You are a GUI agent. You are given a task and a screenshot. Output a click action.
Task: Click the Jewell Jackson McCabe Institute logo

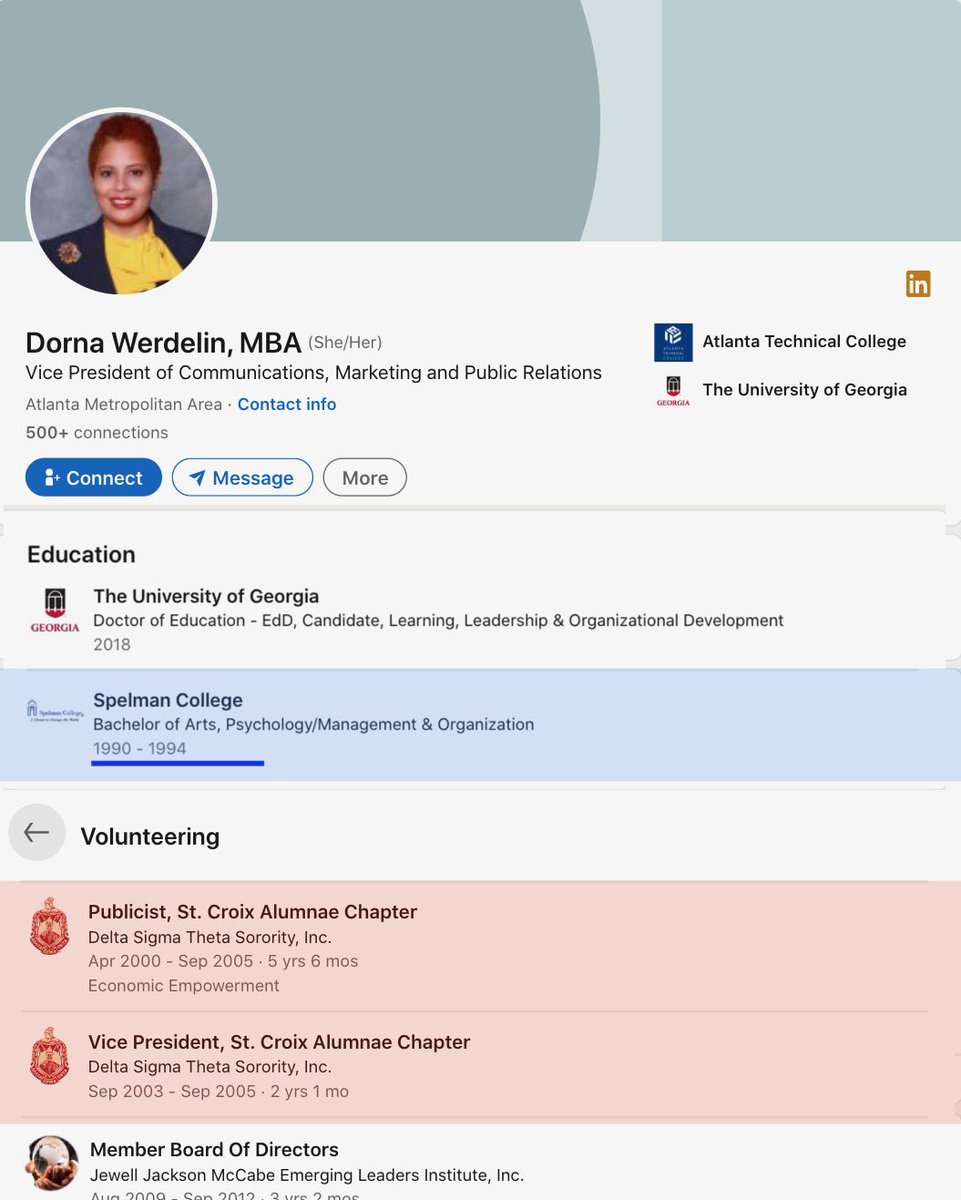tap(52, 1163)
